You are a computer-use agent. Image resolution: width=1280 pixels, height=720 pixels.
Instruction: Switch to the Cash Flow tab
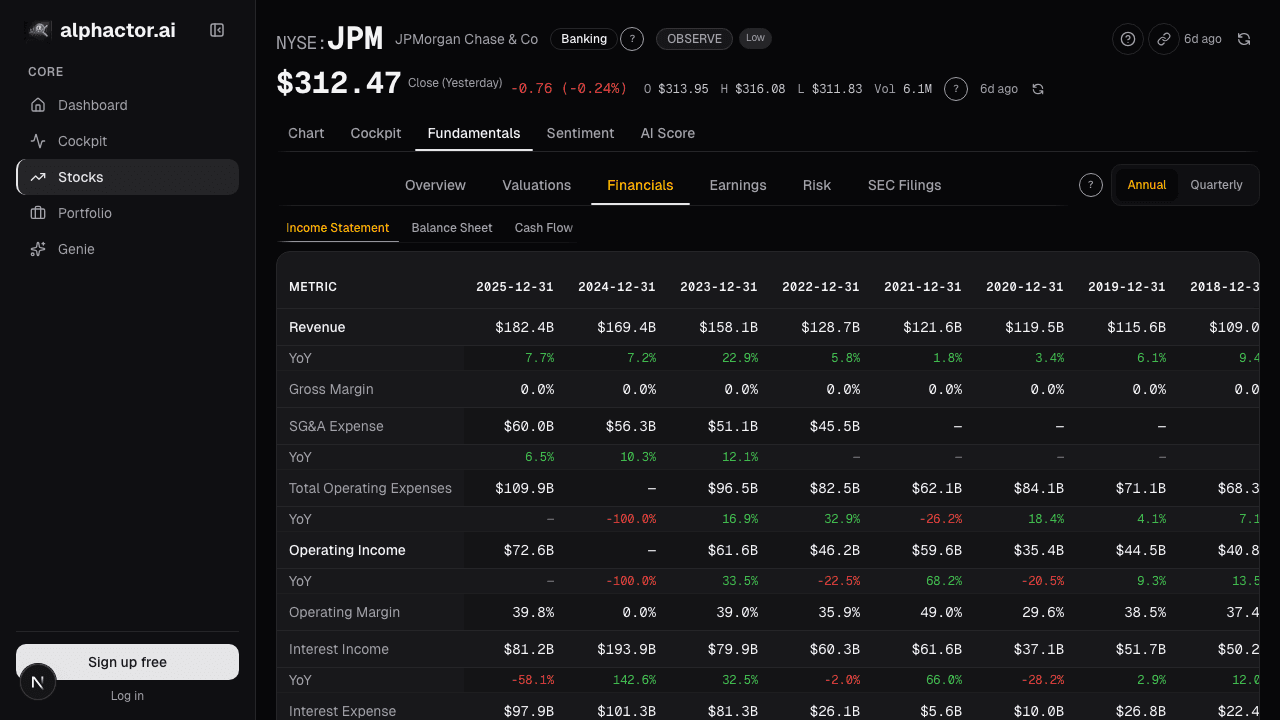(544, 228)
